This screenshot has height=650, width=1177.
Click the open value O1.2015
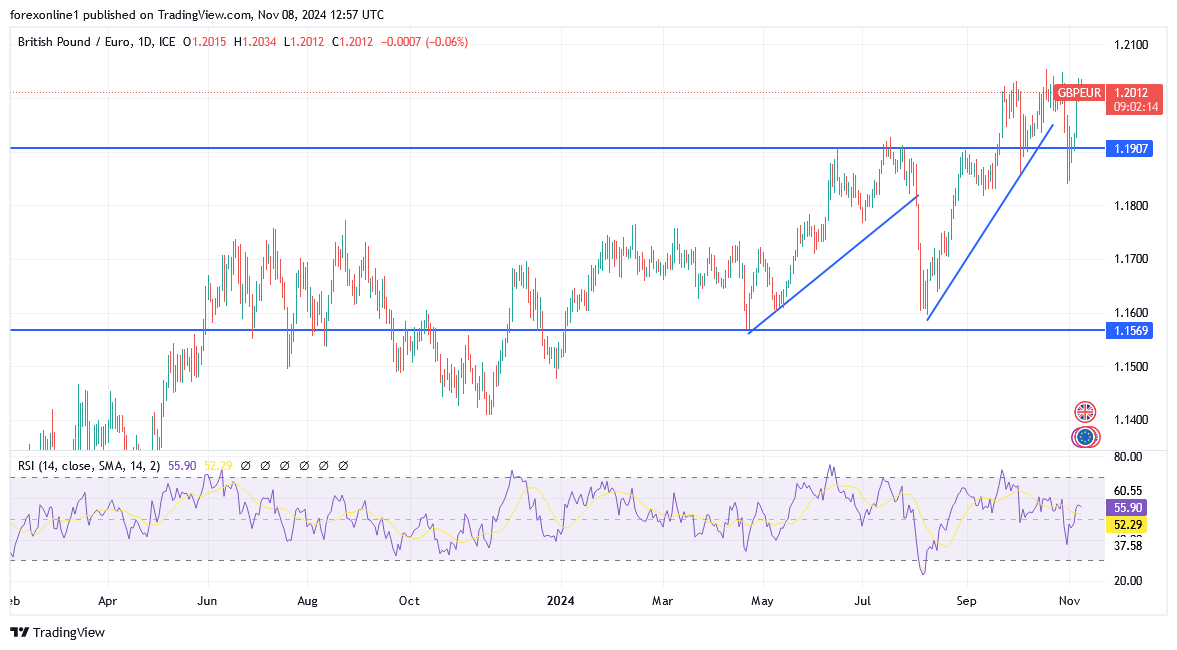pyautogui.click(x=204, y=42)
